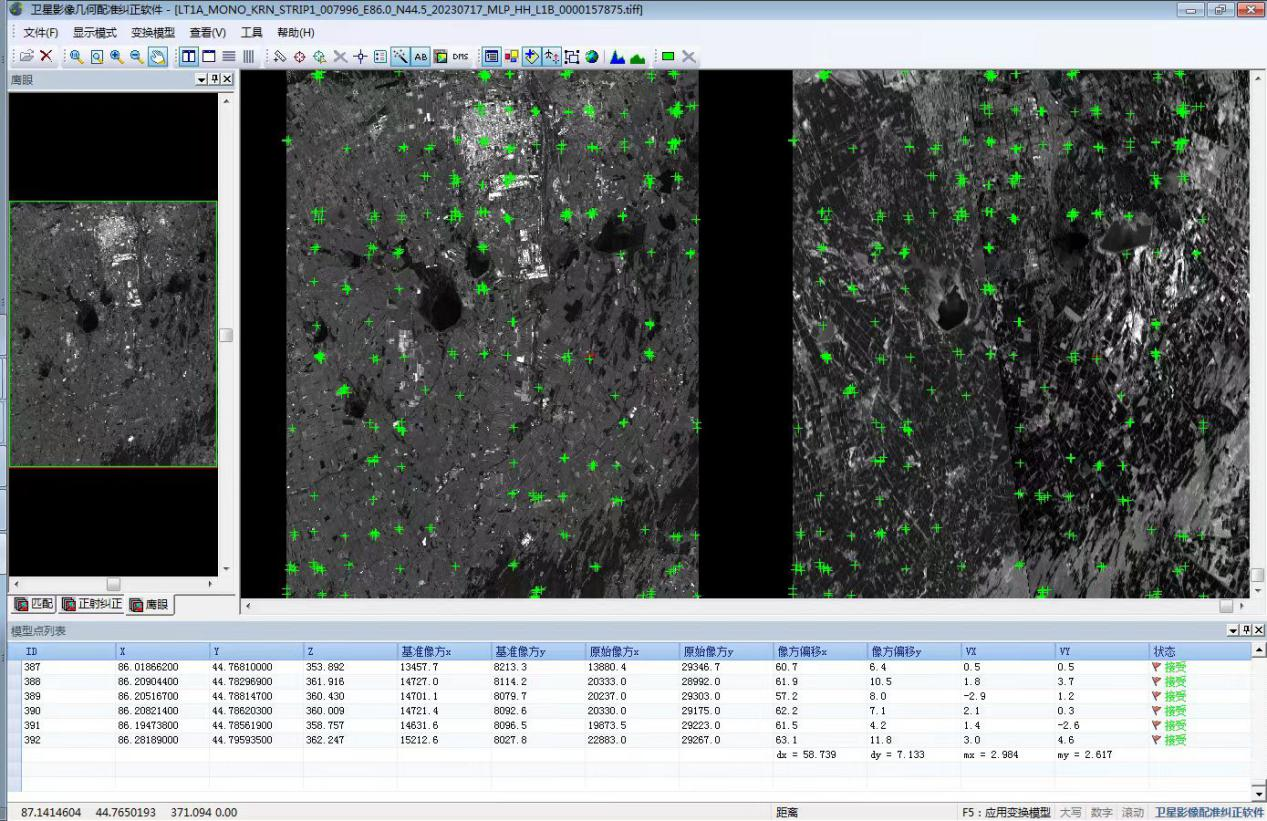
Task: Click the zoom in magnifier icon
Action: tap(117, 57)
